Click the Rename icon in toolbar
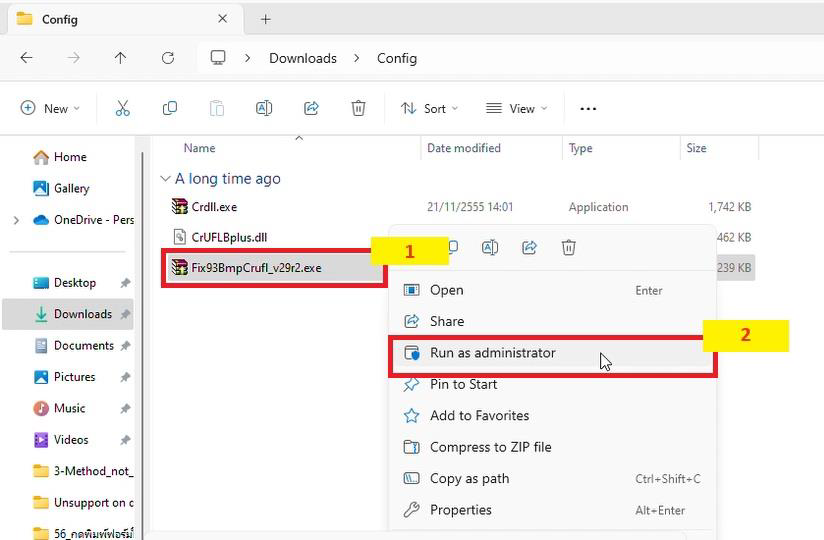This screenshot has height=540, width=824. pos(264,108)
